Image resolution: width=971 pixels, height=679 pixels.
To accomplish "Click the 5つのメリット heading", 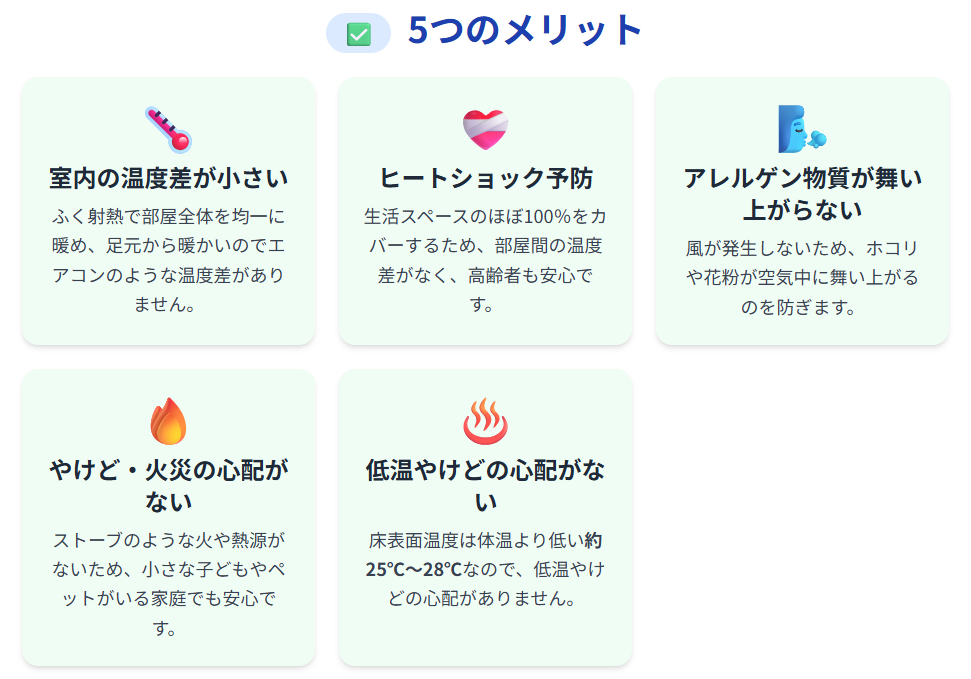I will pos(525,31).
